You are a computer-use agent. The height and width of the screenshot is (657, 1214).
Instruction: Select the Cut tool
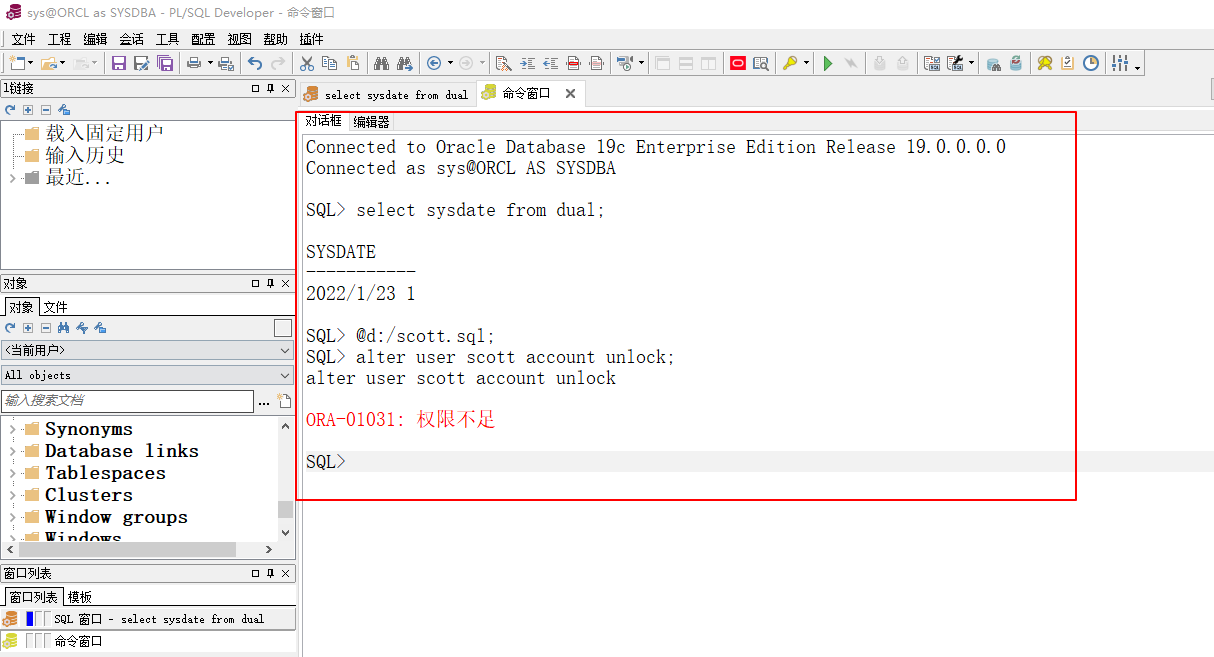[306, 63]
